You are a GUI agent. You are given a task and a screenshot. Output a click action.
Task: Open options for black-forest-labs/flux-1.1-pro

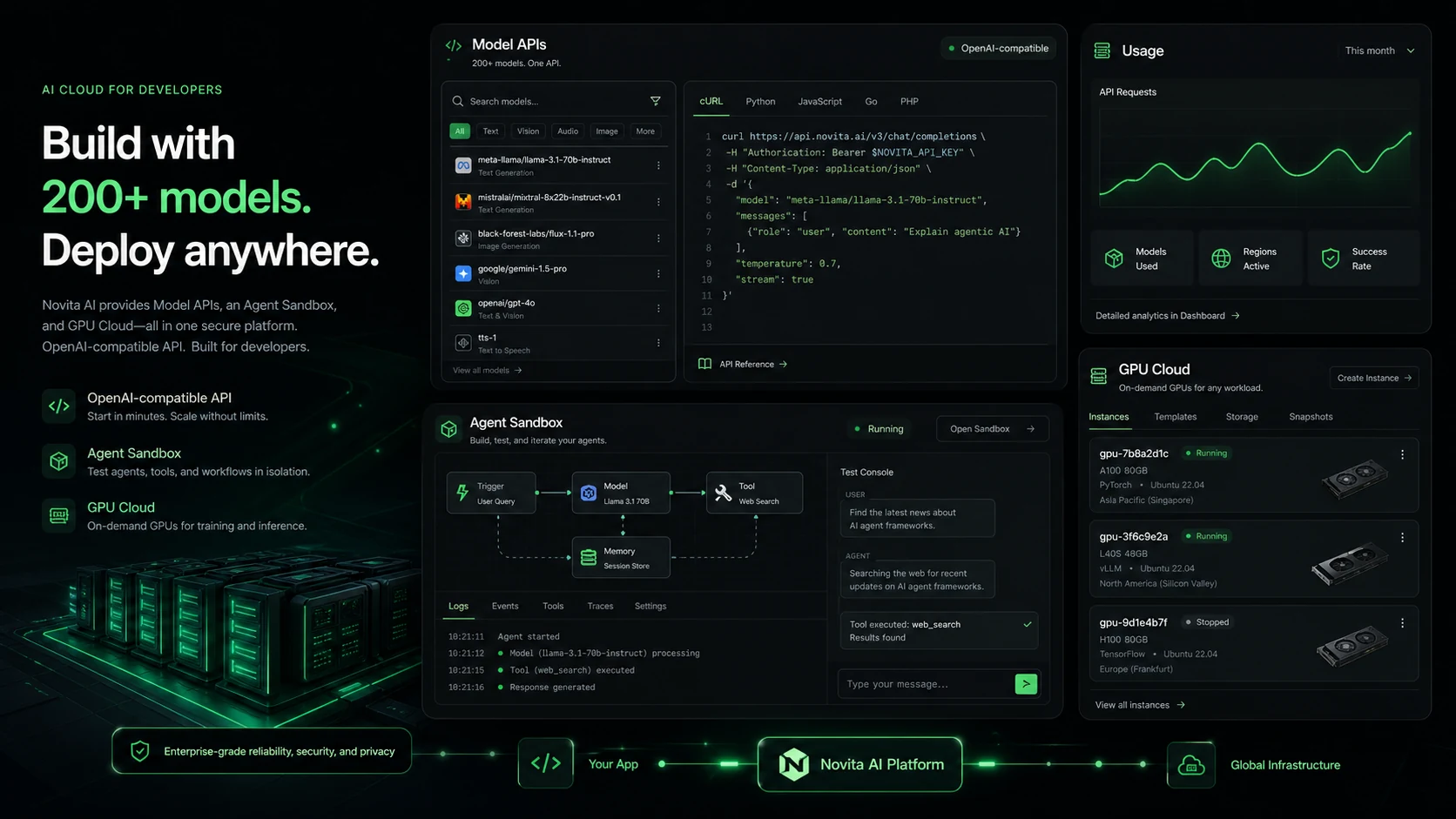tap(658, 238)
